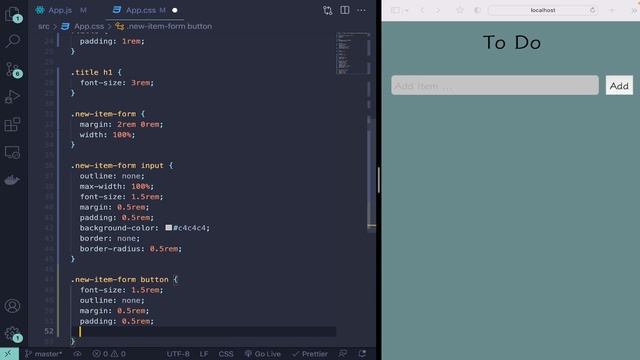Image resolution: width=640 pixels, height=360 pixels.
Task: Click the 'border-radius: 0.5rem;' line
Action: click(x=131, y=249)
